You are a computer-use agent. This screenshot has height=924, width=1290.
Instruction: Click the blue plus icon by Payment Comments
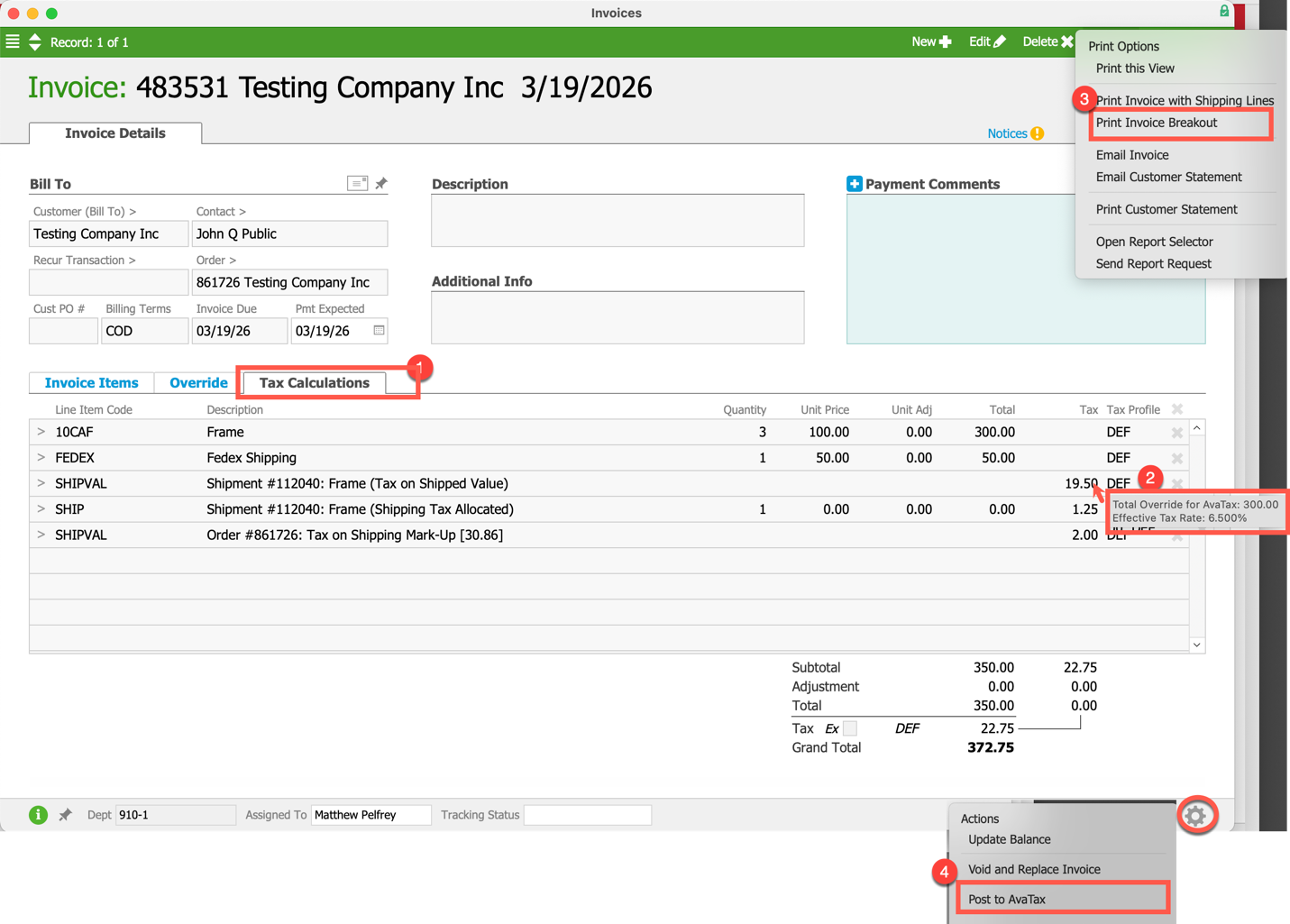click(855, 184)
